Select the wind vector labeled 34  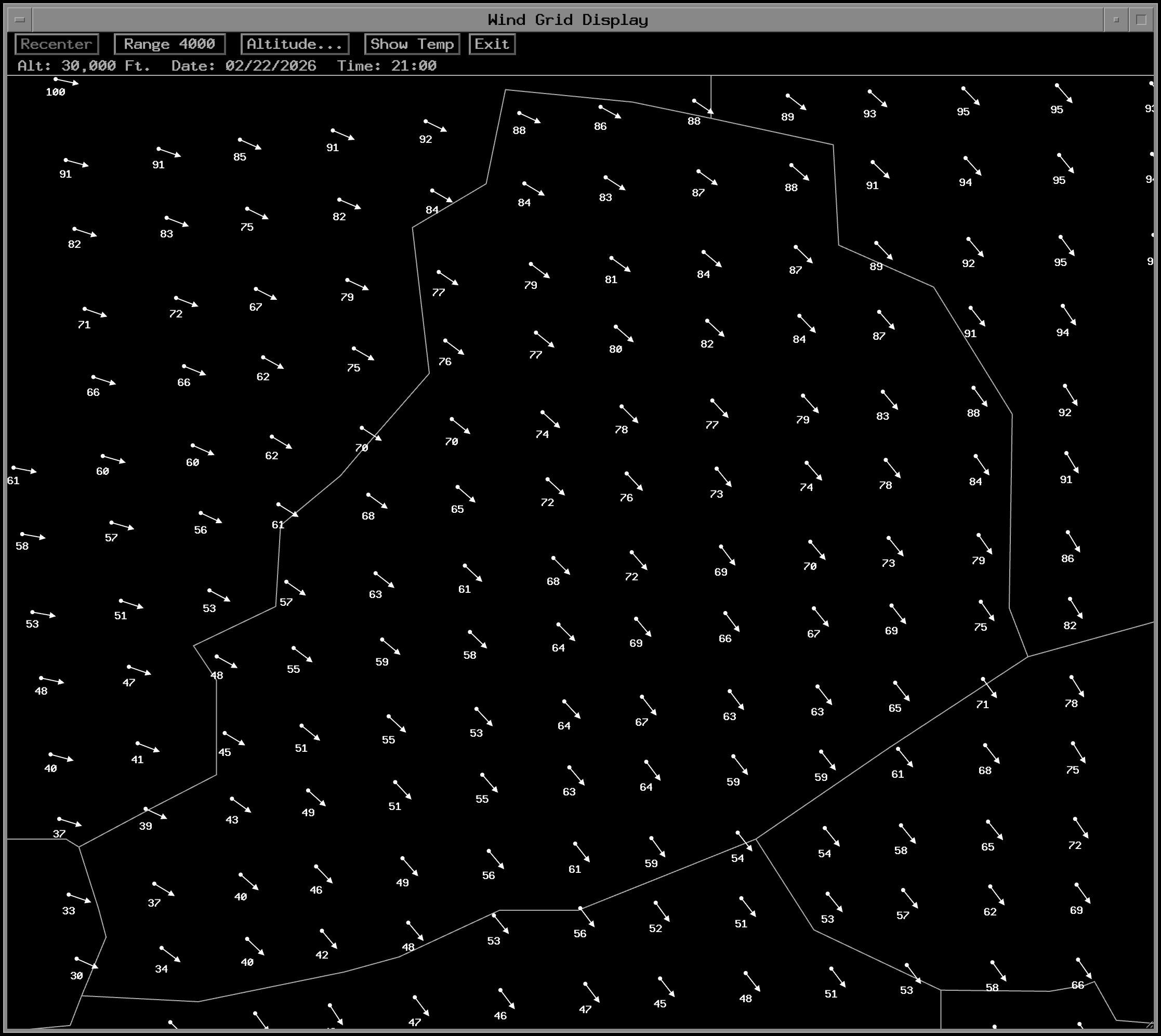(171, 954)
